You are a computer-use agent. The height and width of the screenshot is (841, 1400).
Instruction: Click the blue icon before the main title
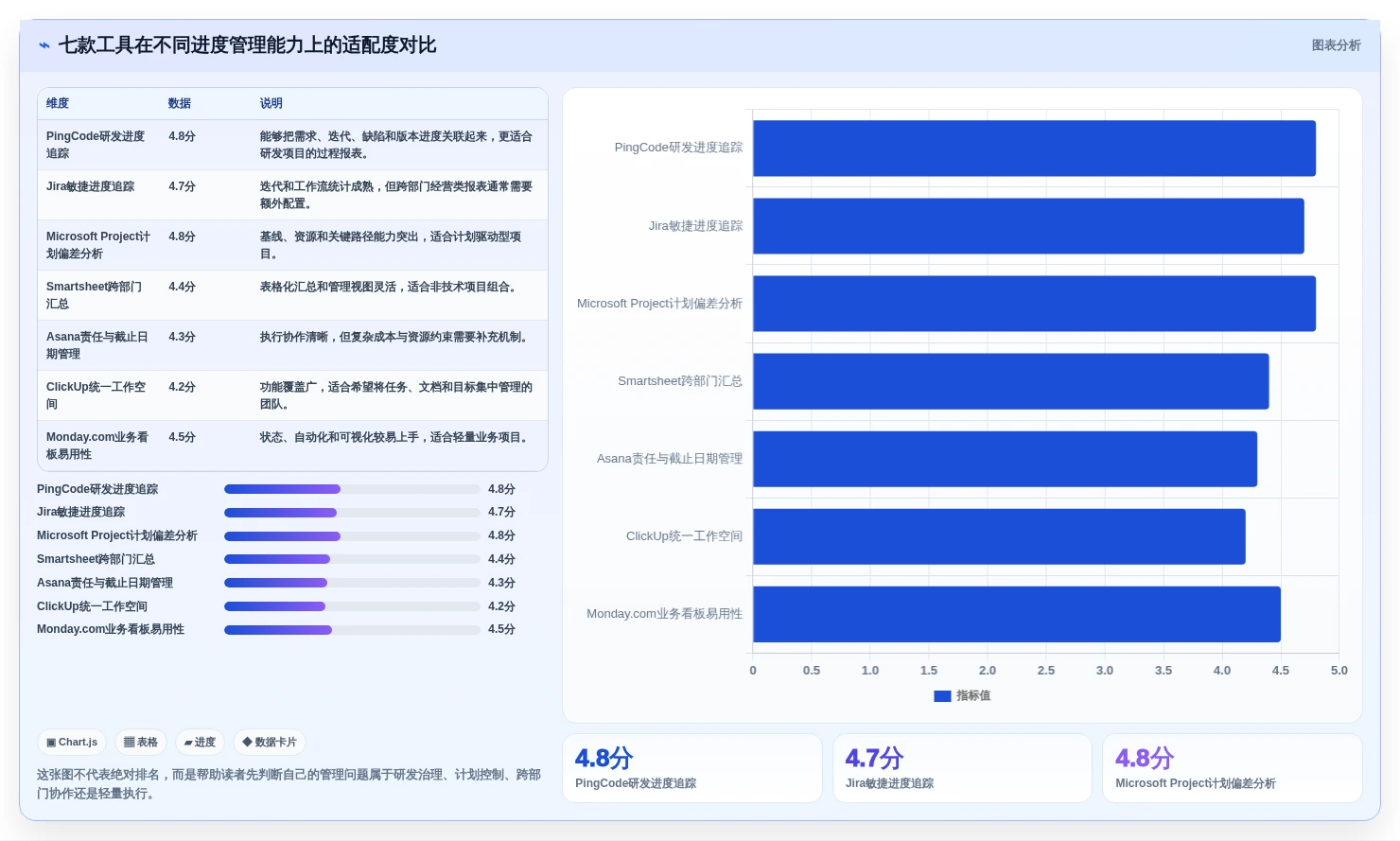(44, 45)
